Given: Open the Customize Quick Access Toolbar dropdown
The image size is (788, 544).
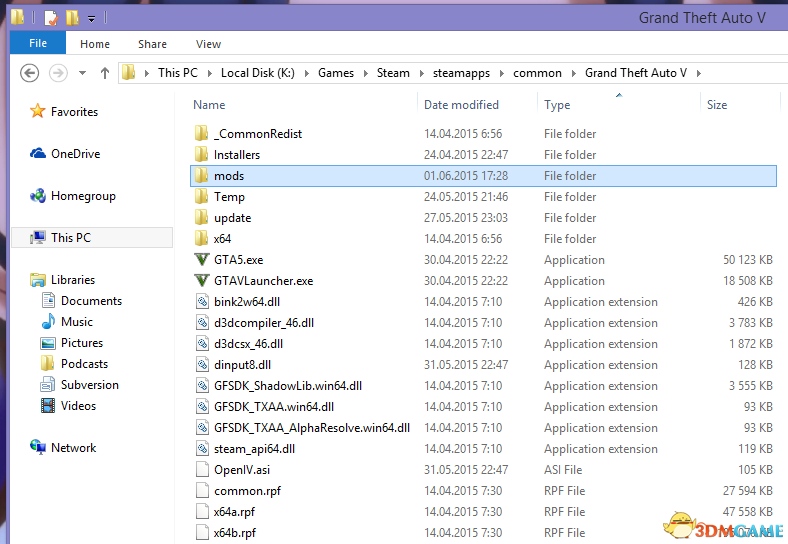Looking at the screenshot, I should click(91, 19).
